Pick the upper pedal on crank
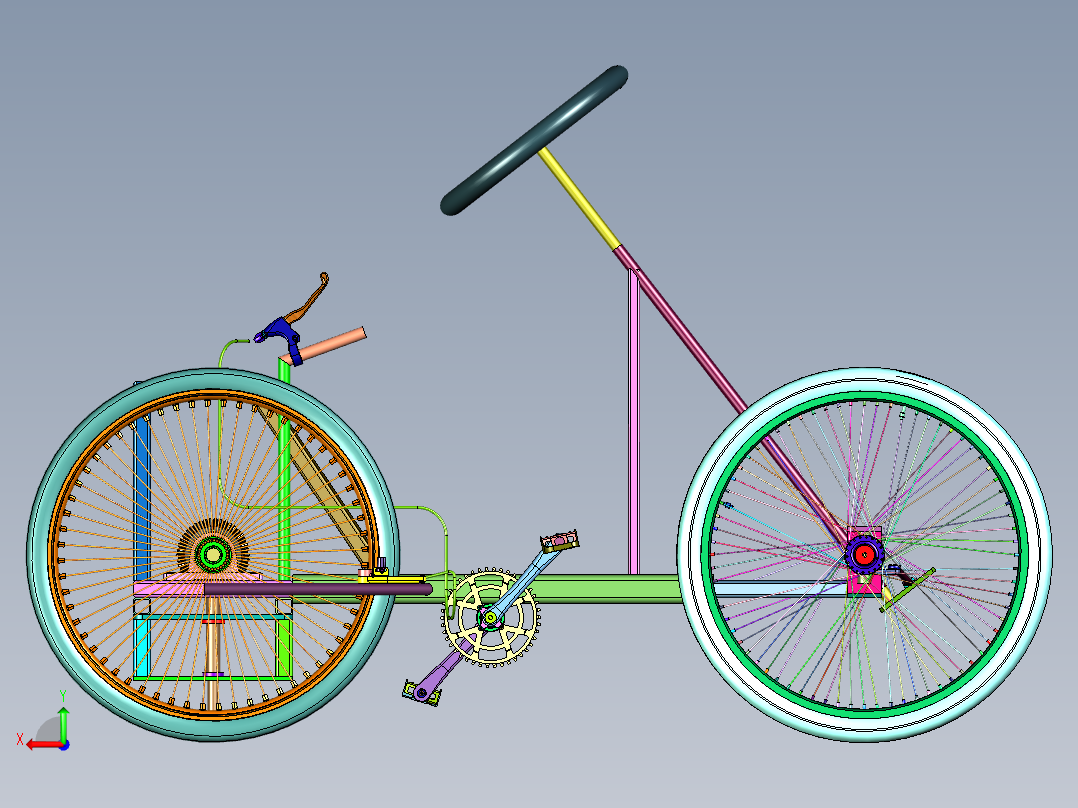1078x808 pixels. coord(560,541)
